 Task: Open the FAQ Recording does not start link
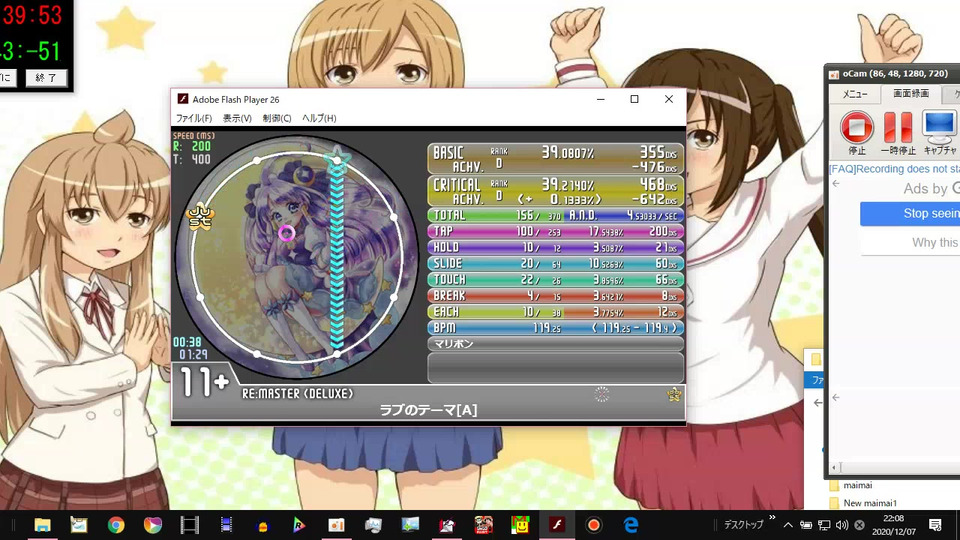894,169
